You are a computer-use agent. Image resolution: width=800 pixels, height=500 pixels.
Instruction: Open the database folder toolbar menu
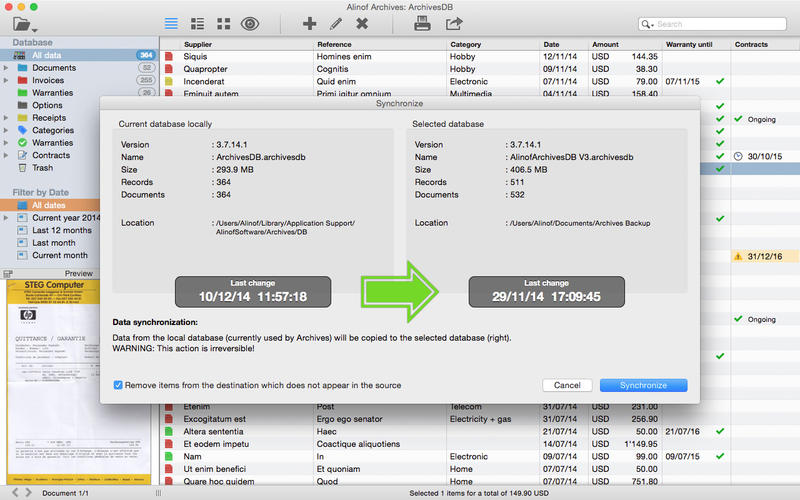[24, 24]
